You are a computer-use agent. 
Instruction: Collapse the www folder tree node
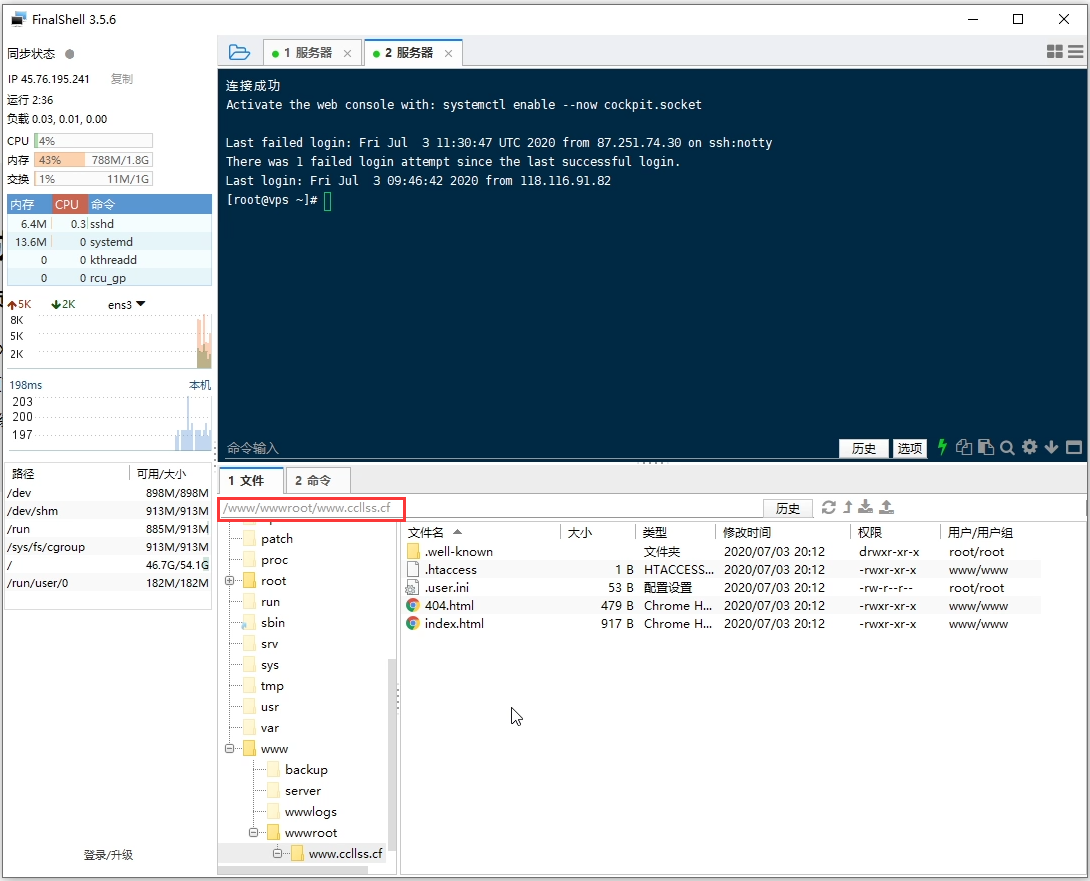point(229,749)
